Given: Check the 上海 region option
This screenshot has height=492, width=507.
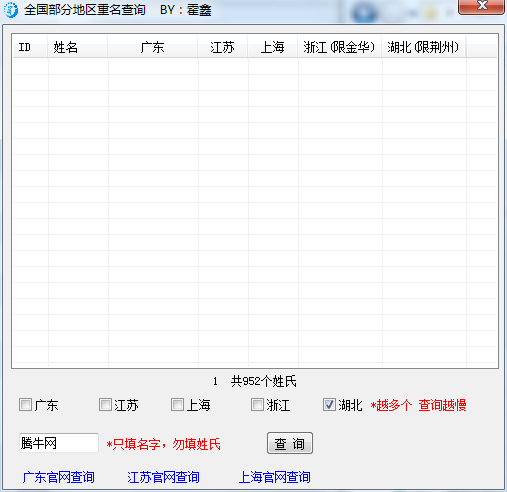Looking at the screenshot, I should coord(177,405).
